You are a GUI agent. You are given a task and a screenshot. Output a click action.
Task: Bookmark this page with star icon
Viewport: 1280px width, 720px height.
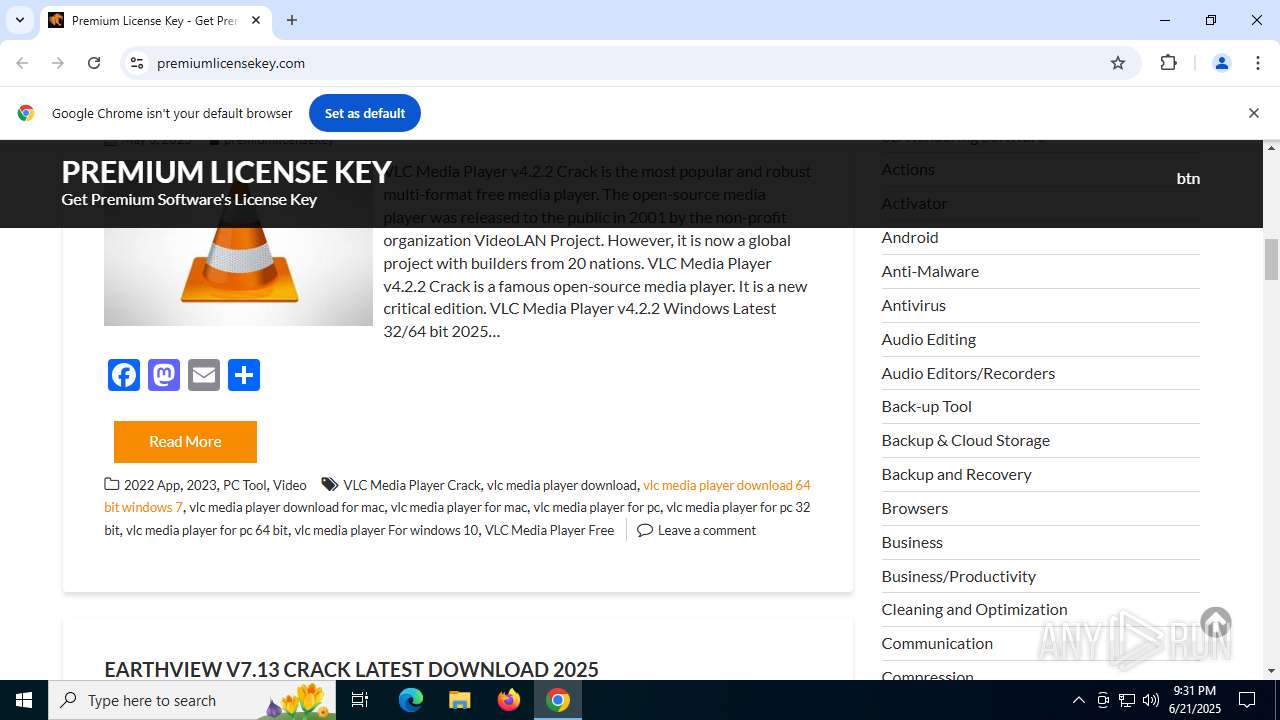coord(1118,63)
